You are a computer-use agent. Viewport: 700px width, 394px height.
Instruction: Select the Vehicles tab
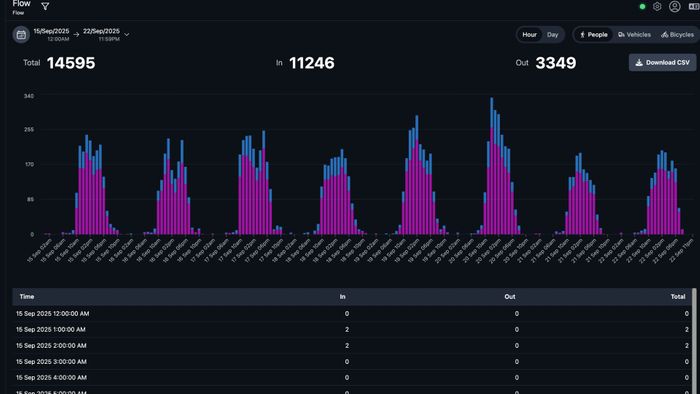coord(634,35)
